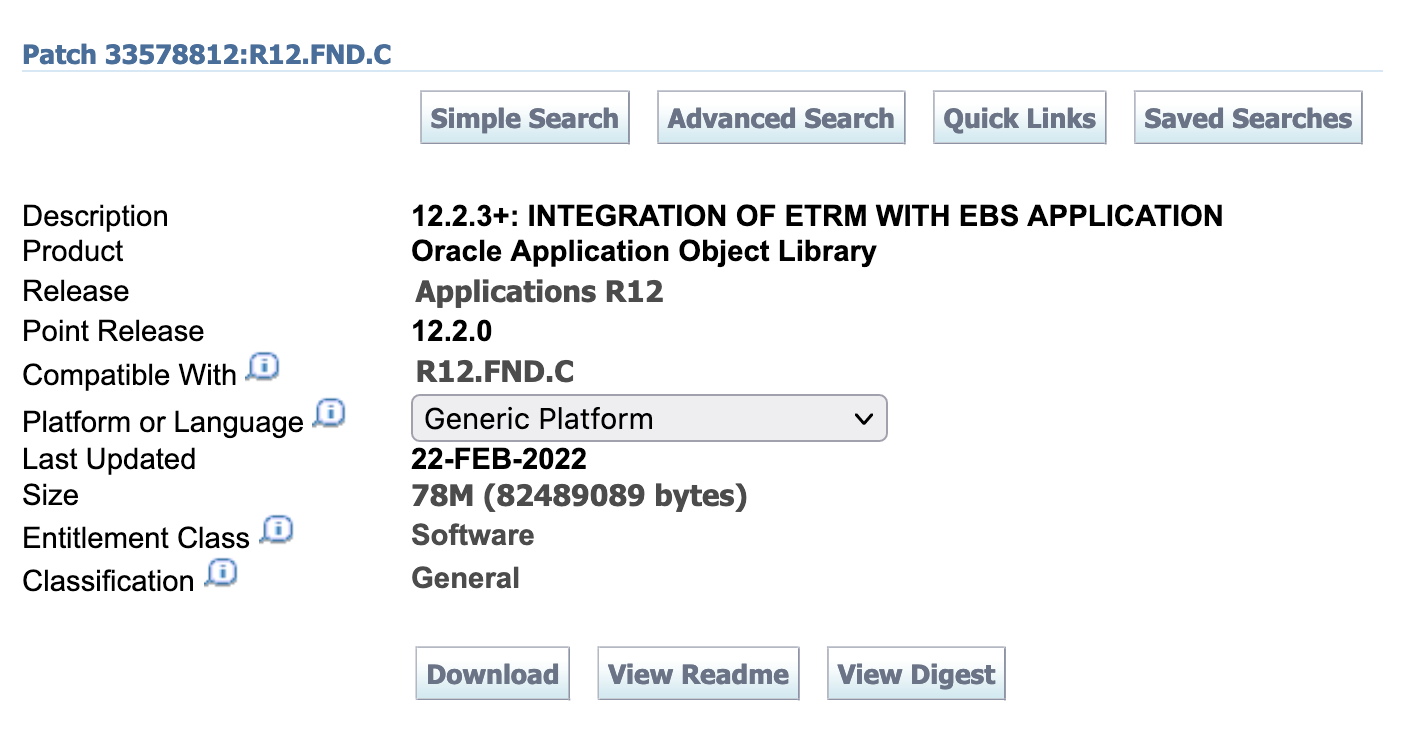Click the View Digest button

point(915,674)
